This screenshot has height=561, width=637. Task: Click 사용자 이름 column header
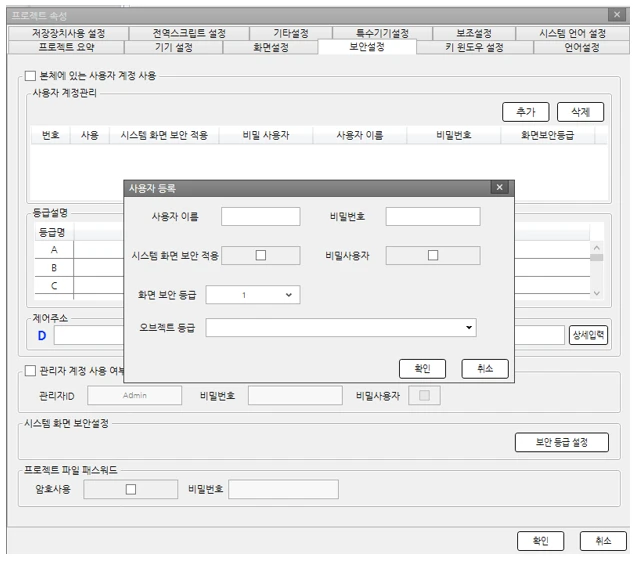click(360, 135)
